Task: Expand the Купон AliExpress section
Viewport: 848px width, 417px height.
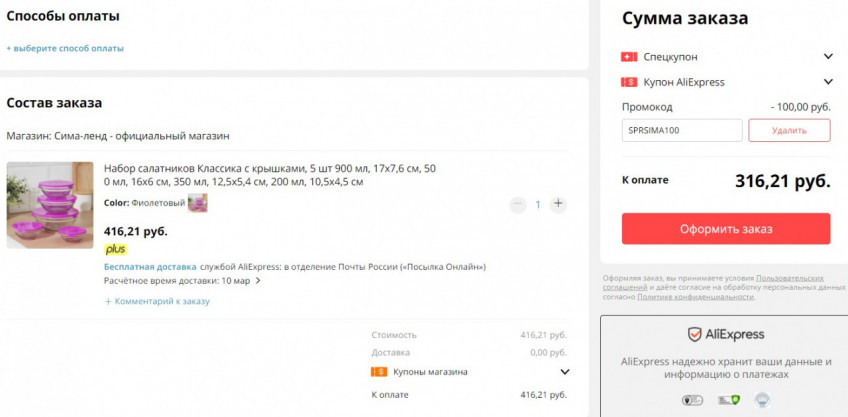Action: (828, 82)
